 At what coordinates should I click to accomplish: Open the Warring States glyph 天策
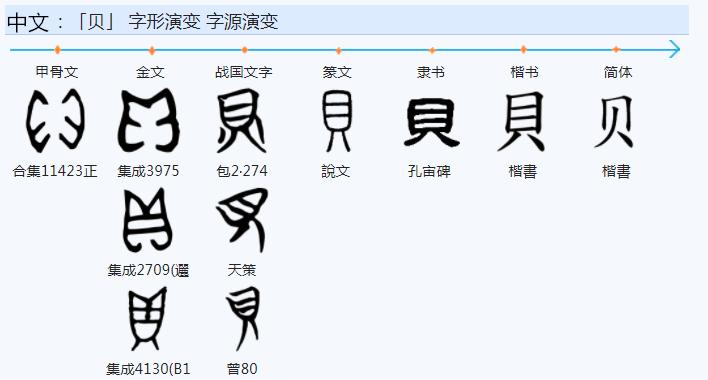pyautogui.click(x=242, y=220)
